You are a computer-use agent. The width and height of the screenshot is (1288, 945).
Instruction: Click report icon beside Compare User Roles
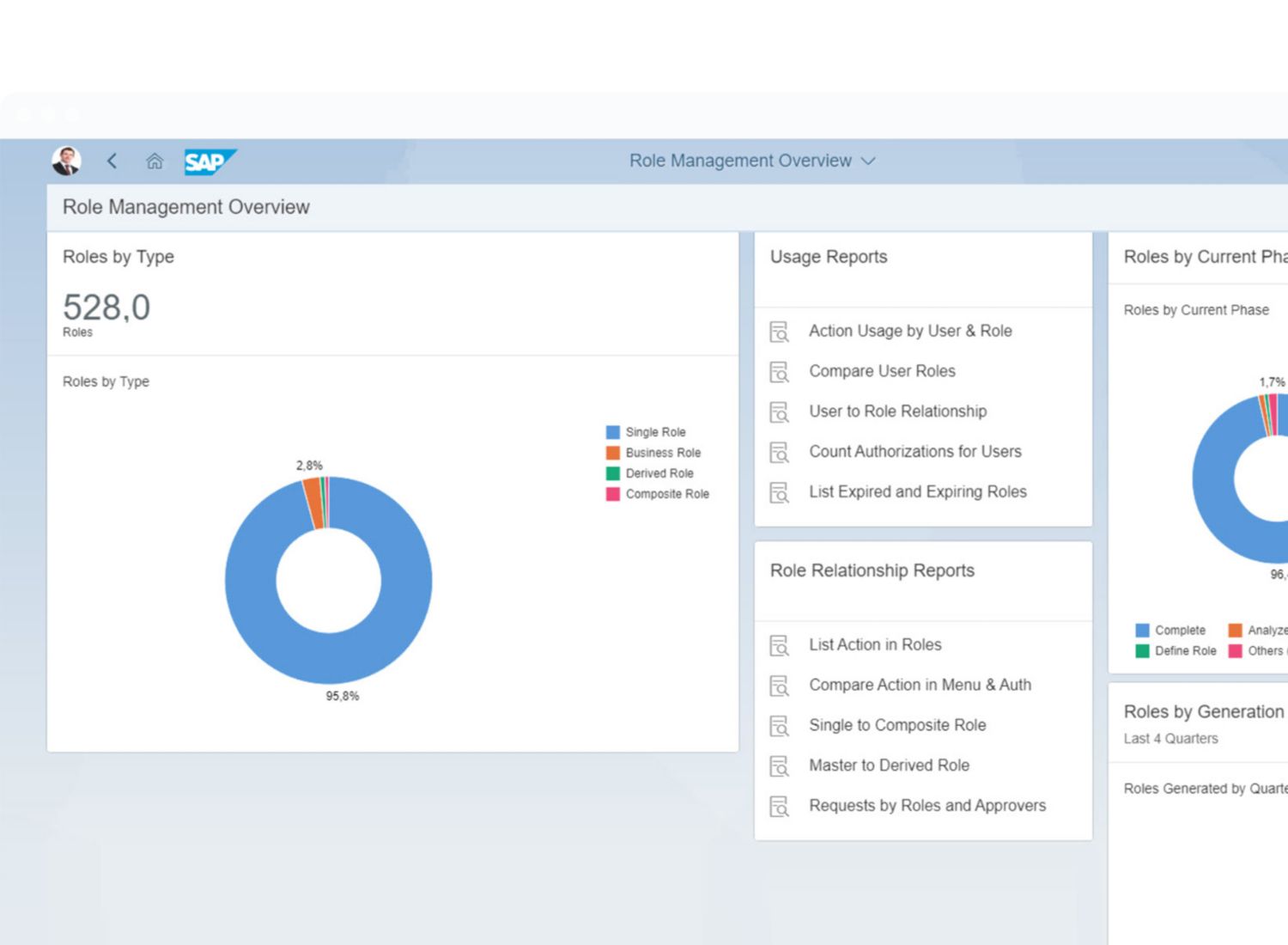click(x=779, y=372)
